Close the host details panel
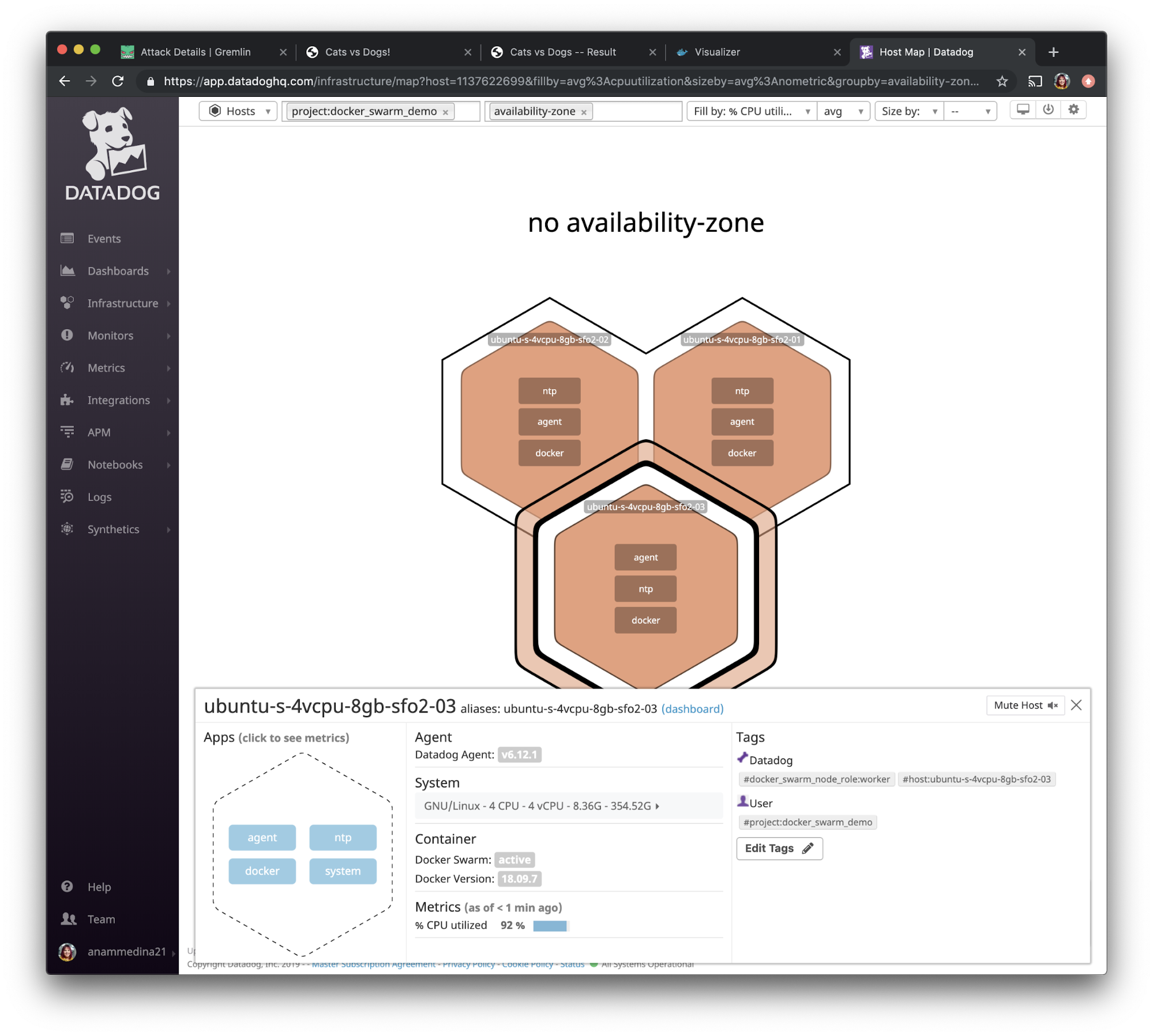The width and height of the screenshot is (1153, 1036). tap(1076, 705)
